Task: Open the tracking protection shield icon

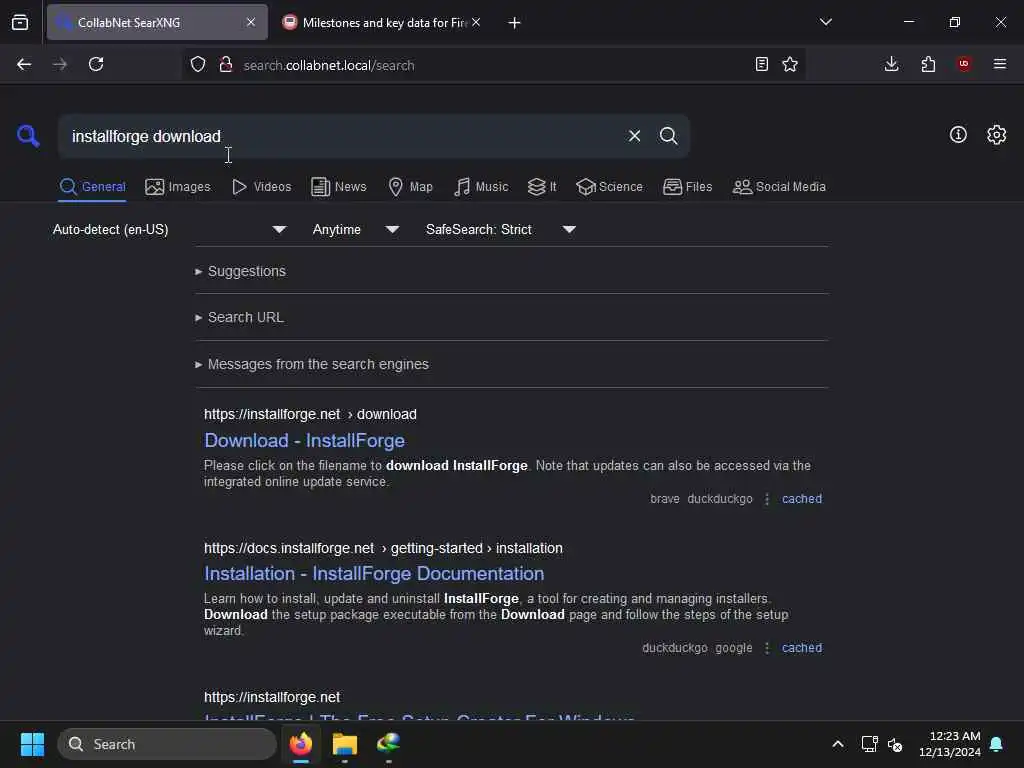Action: click(198, 64)
